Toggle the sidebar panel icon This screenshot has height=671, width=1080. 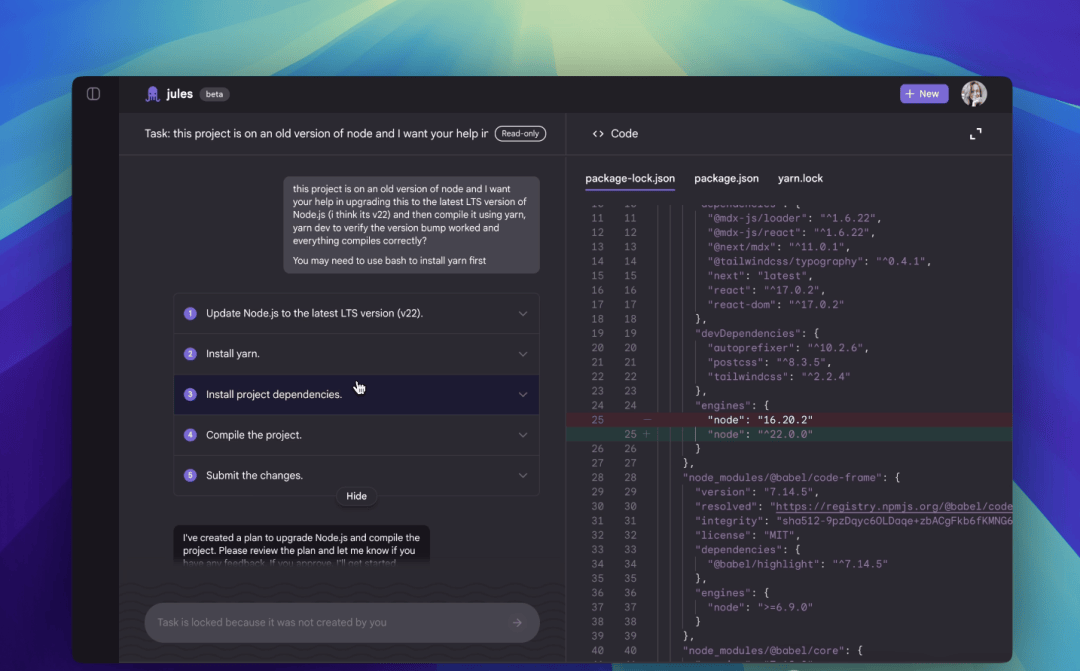click(x=93, y=94)
